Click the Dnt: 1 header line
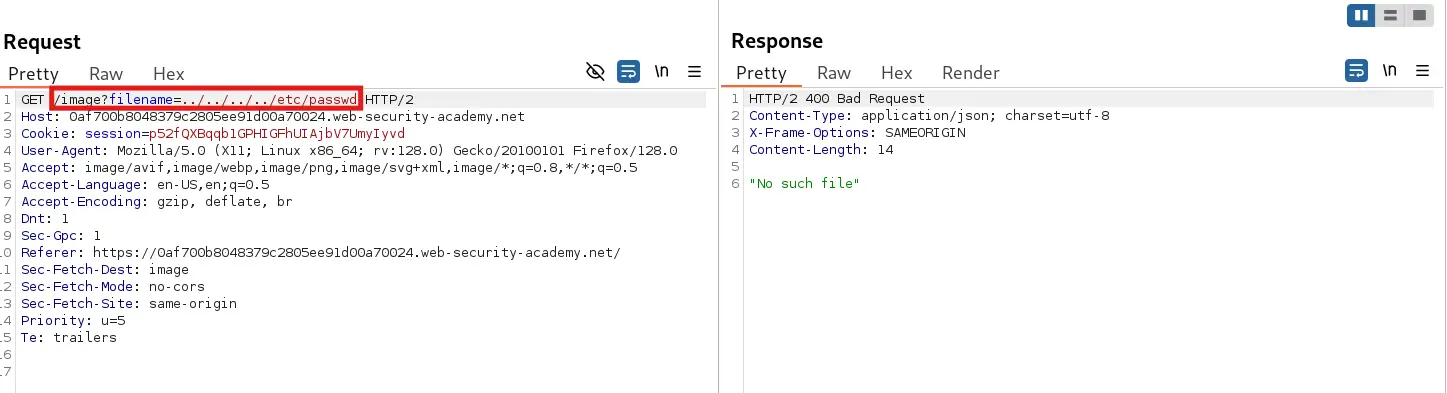The height and width of the screenshot is (393, 1447). tap(45, 218)
